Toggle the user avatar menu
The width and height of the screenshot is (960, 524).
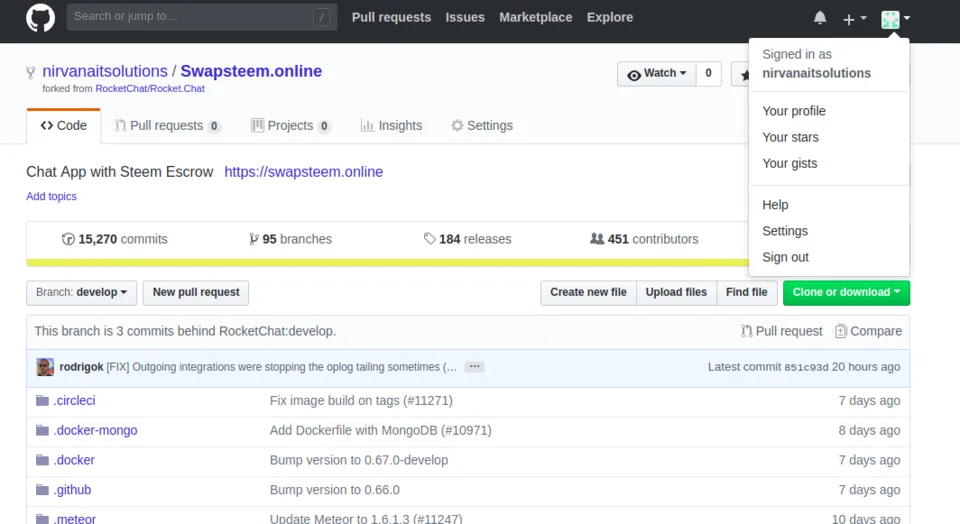[895, 19]
